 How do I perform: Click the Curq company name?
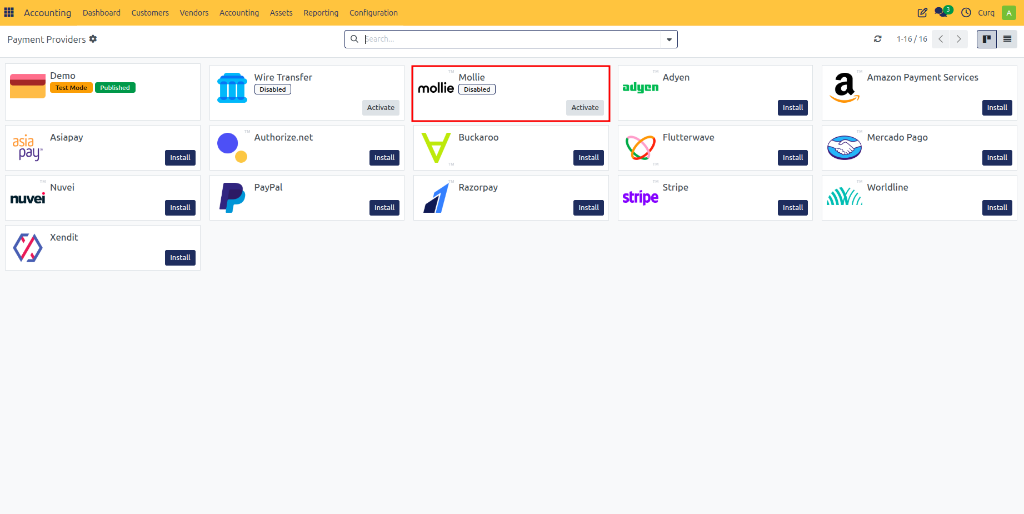coord(986,13)
